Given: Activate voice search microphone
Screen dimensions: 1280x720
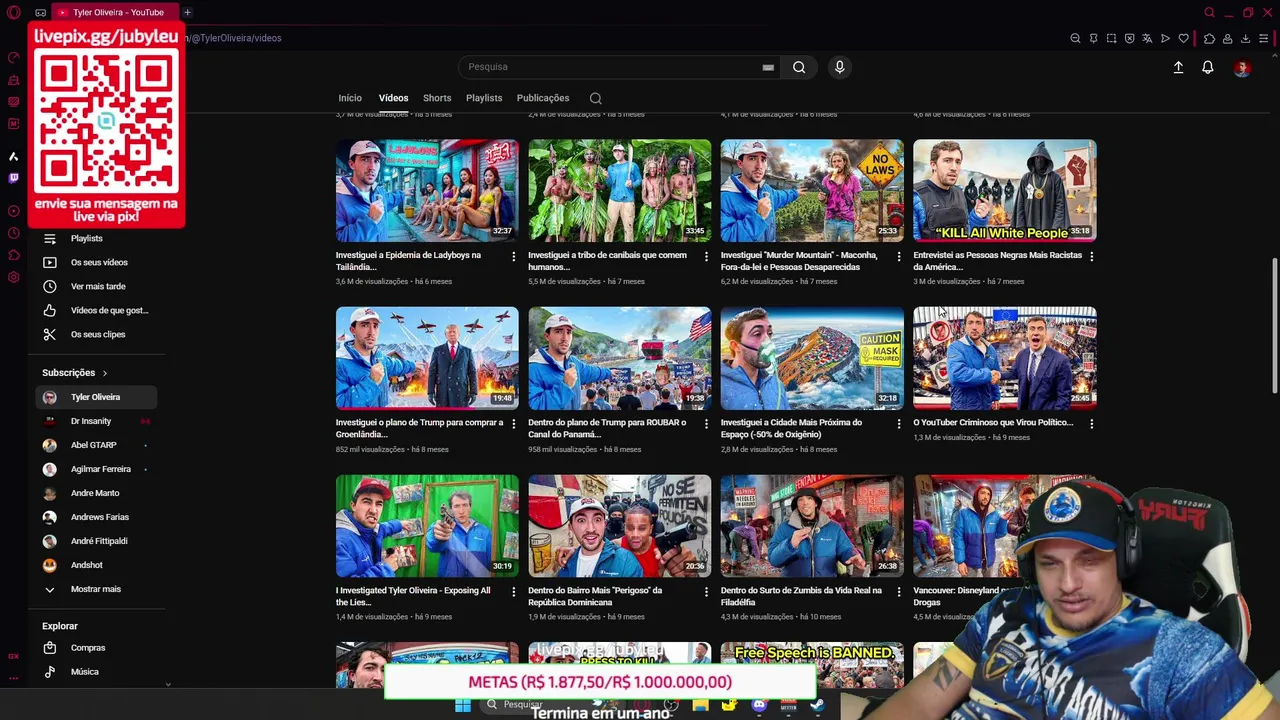Looking at the screenshot, I should 839,67.
